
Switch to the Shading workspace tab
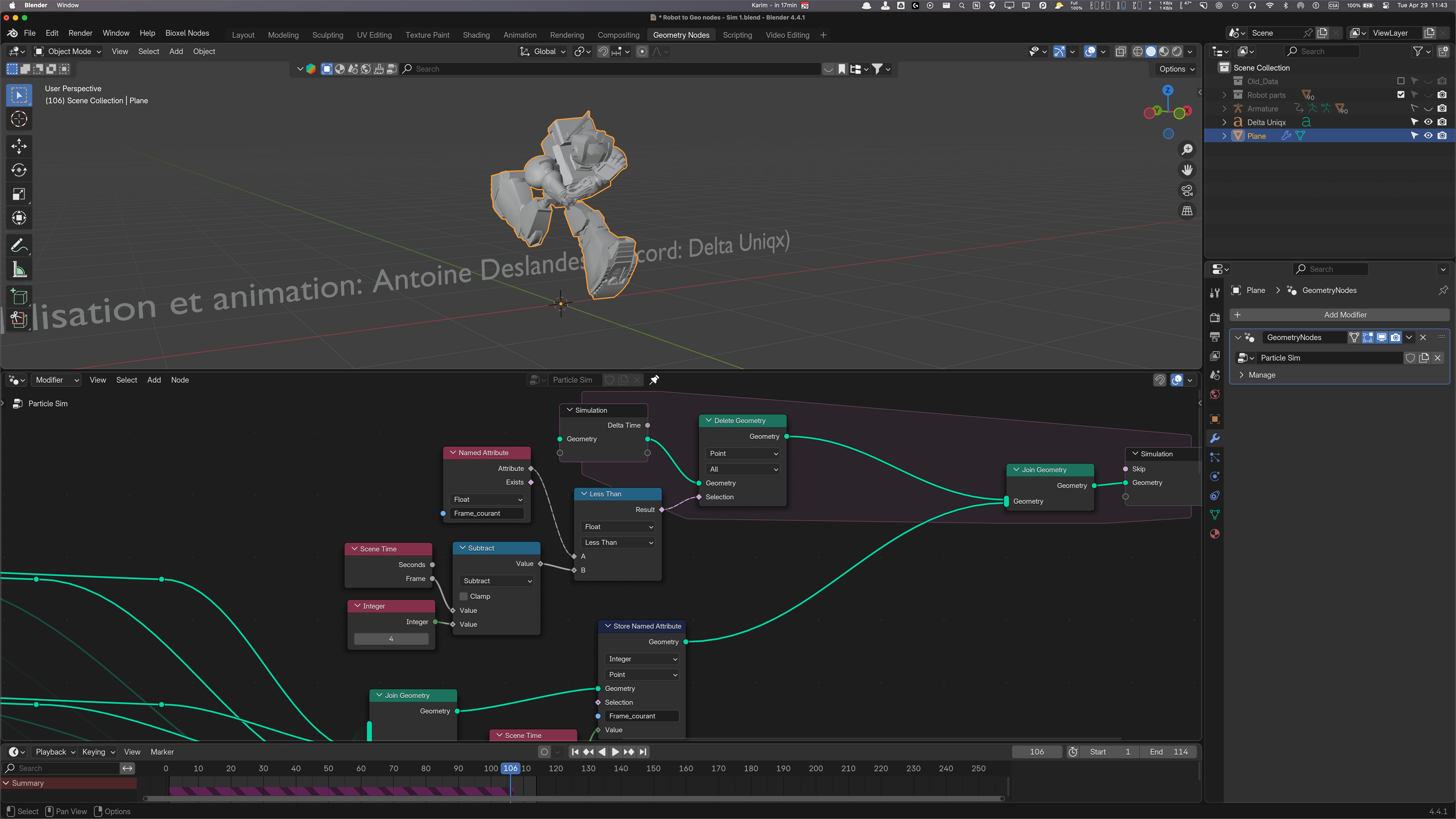476,35
